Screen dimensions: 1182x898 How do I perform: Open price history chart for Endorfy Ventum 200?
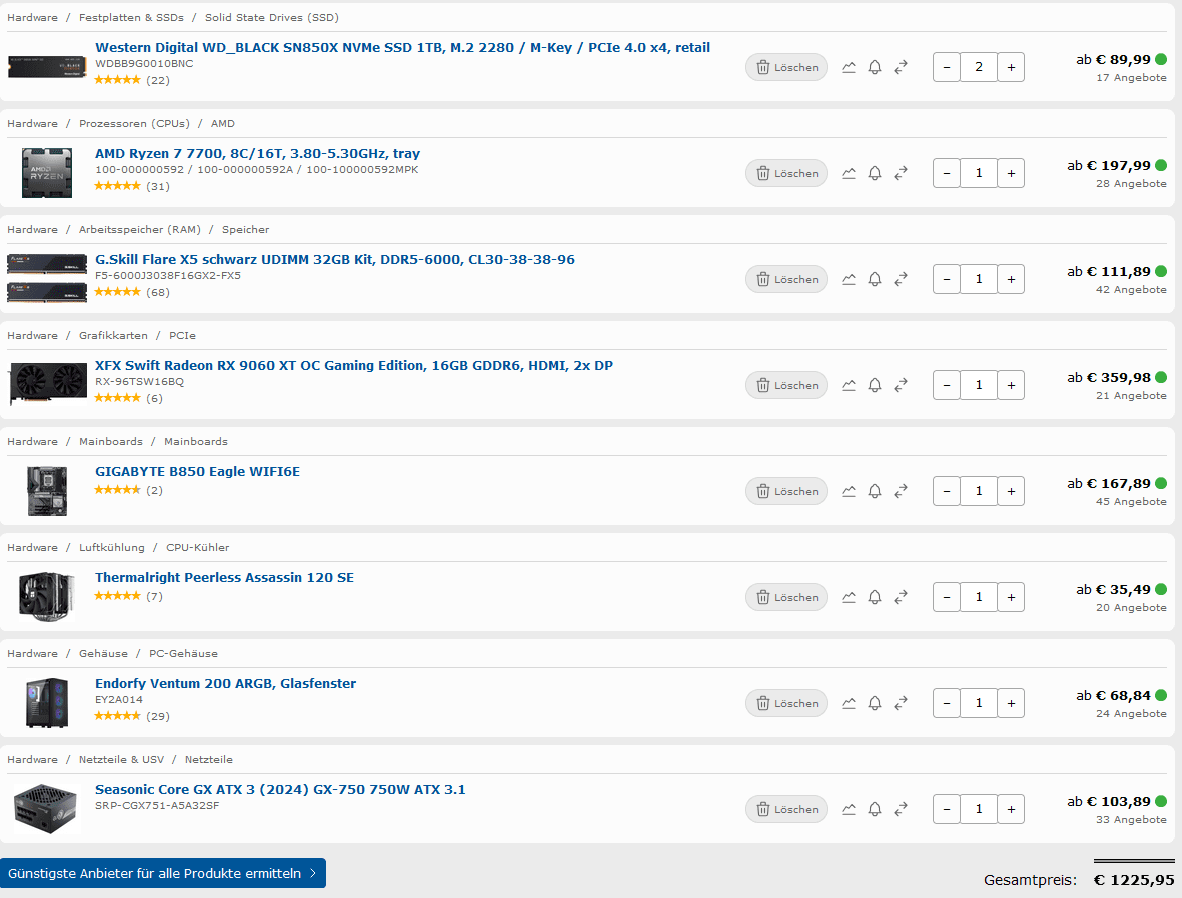[x=849, y=703]
